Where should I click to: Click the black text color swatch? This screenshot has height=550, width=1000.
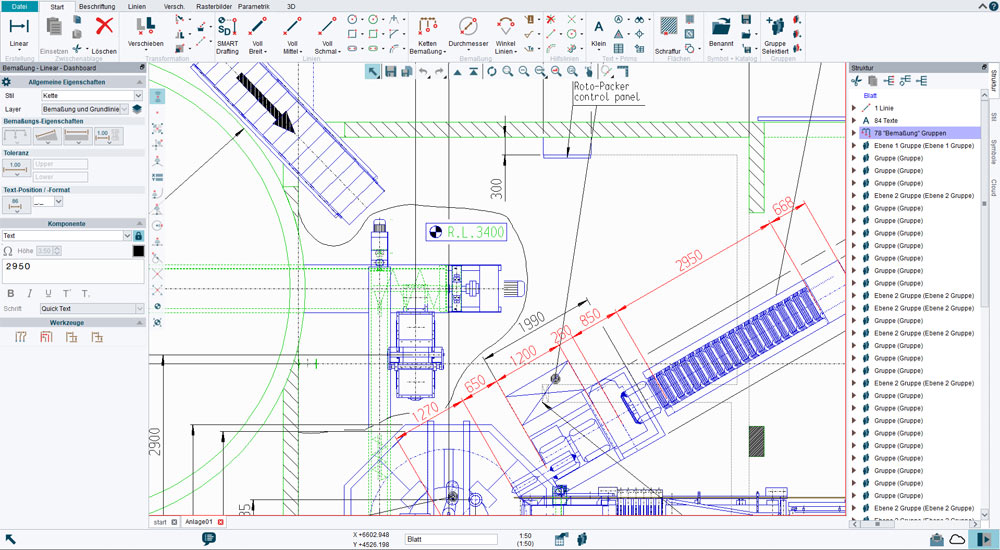pos(138,251)
